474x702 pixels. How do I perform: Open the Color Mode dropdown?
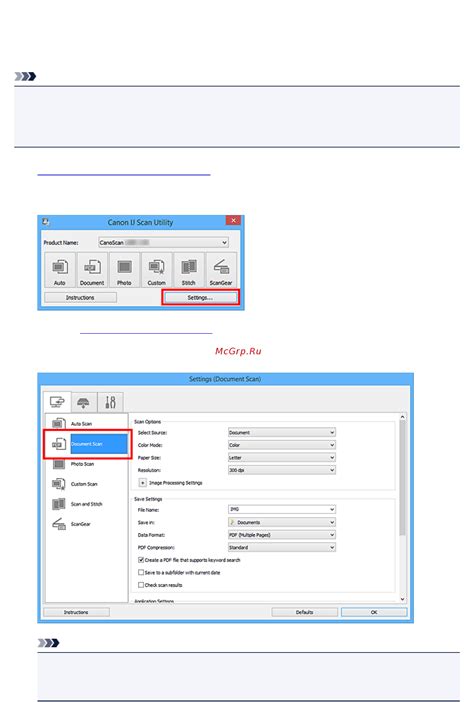click(x=282, y=445)
